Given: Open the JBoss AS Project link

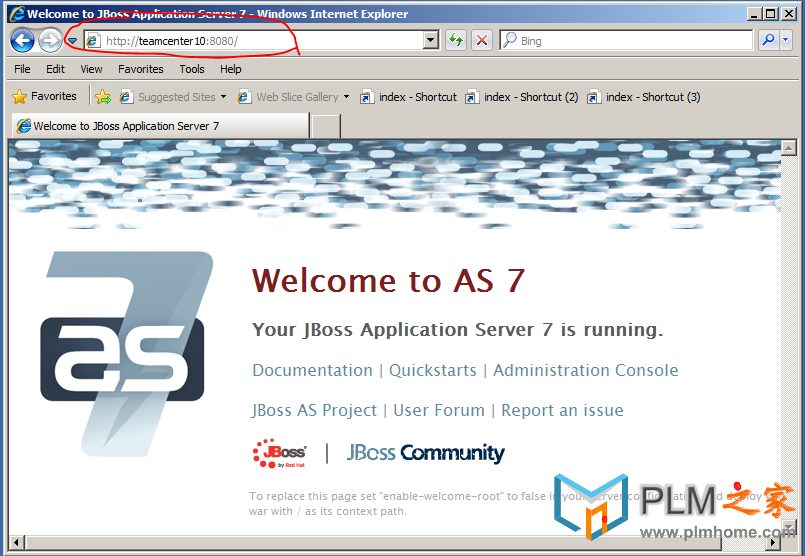Looking at the screenshot, I should click(314, 411).
